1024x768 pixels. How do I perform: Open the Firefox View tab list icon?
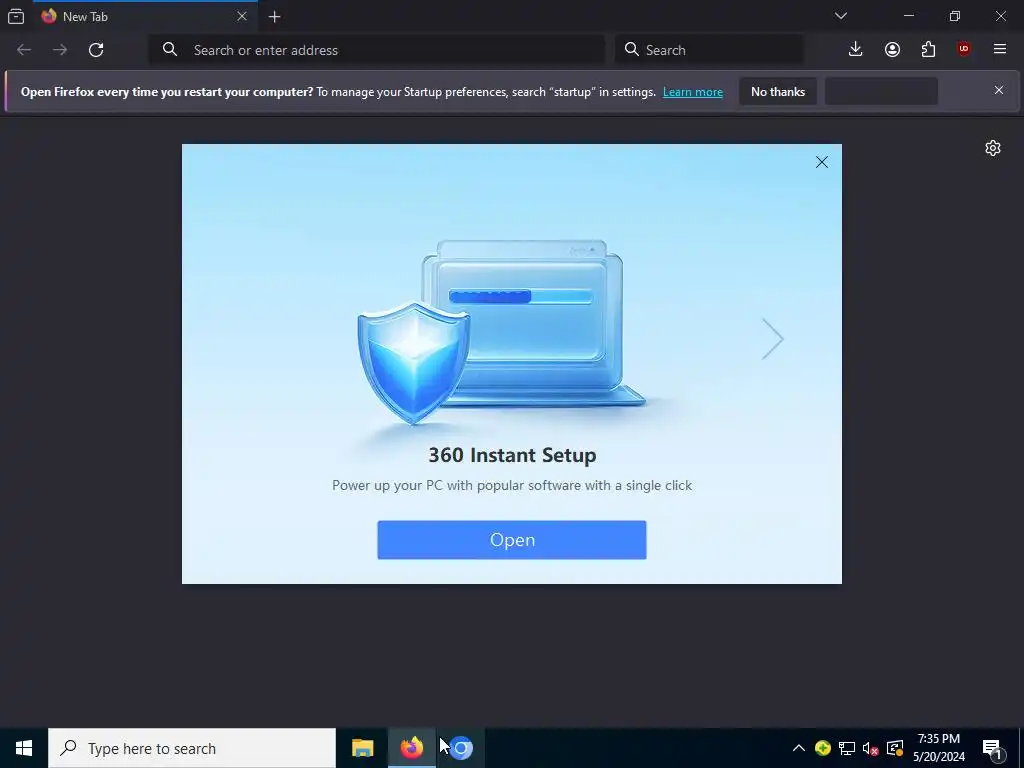[x=16, y=16]
